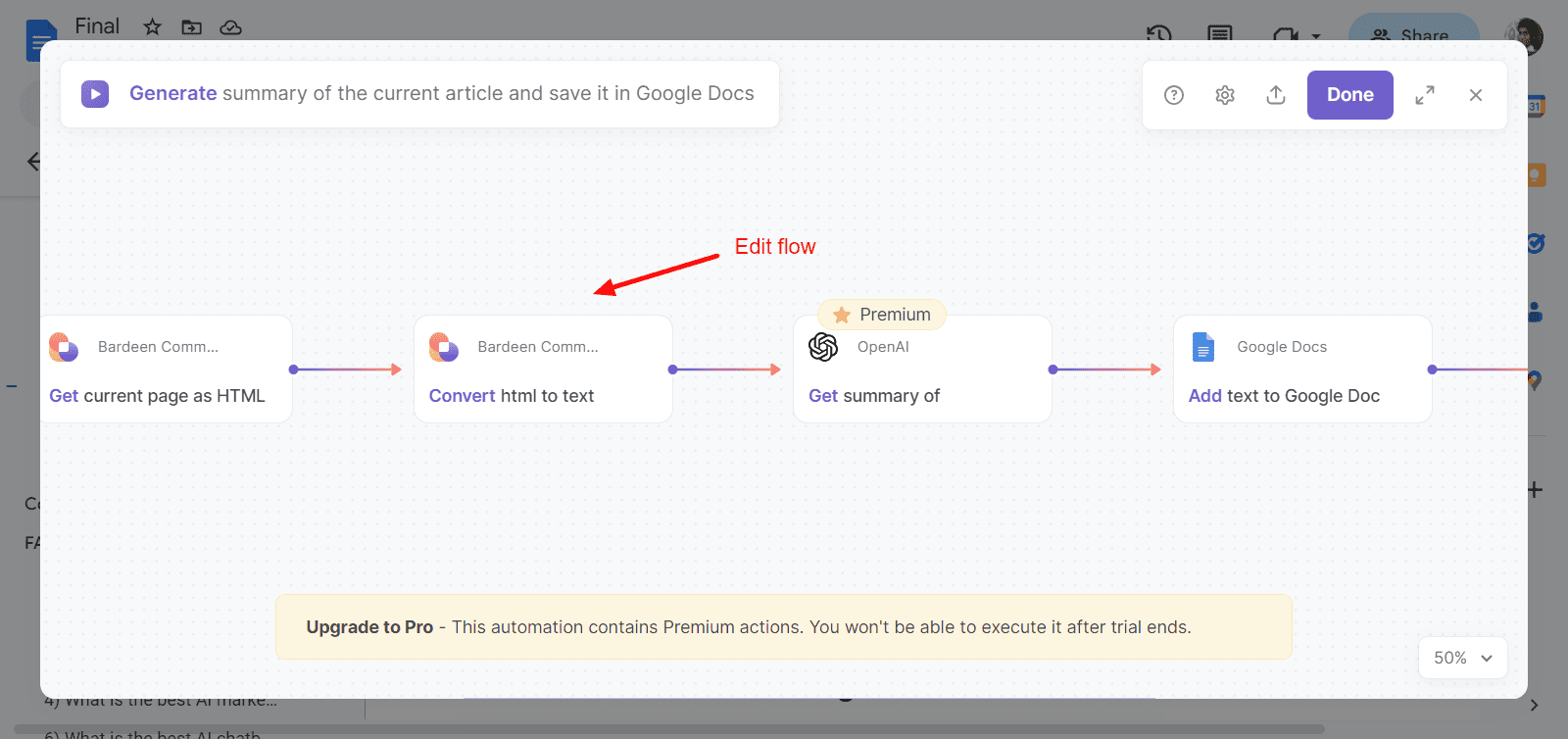Screen dimensions: 1568x739
Task: Click the automation title text field
Action: coord(441,94)
